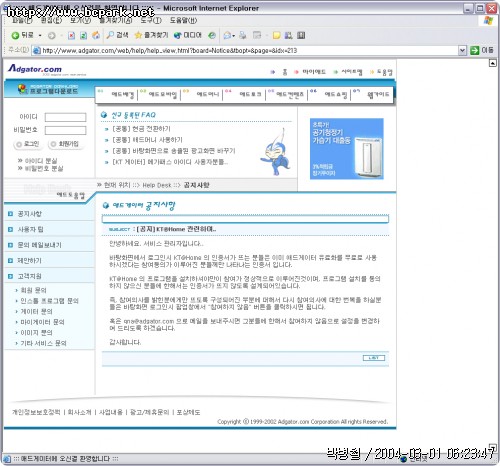Click the 아이디 input field

(x=65, y=117)
